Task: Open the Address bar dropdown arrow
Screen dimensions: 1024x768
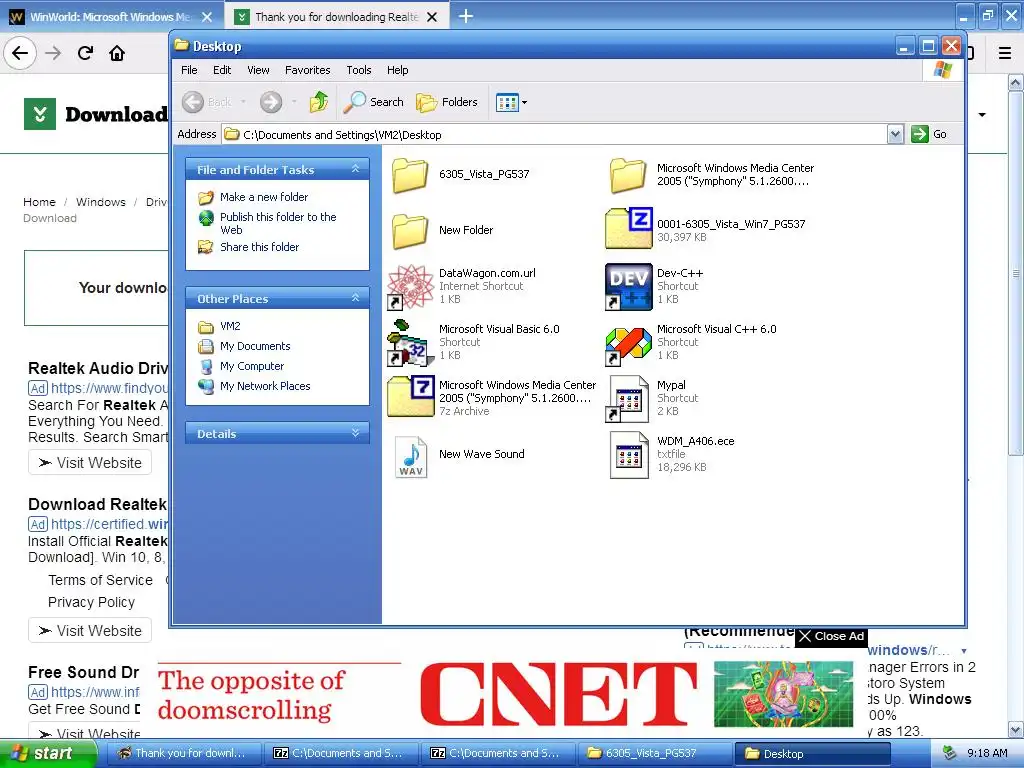Action: click(x=895, y=134)
